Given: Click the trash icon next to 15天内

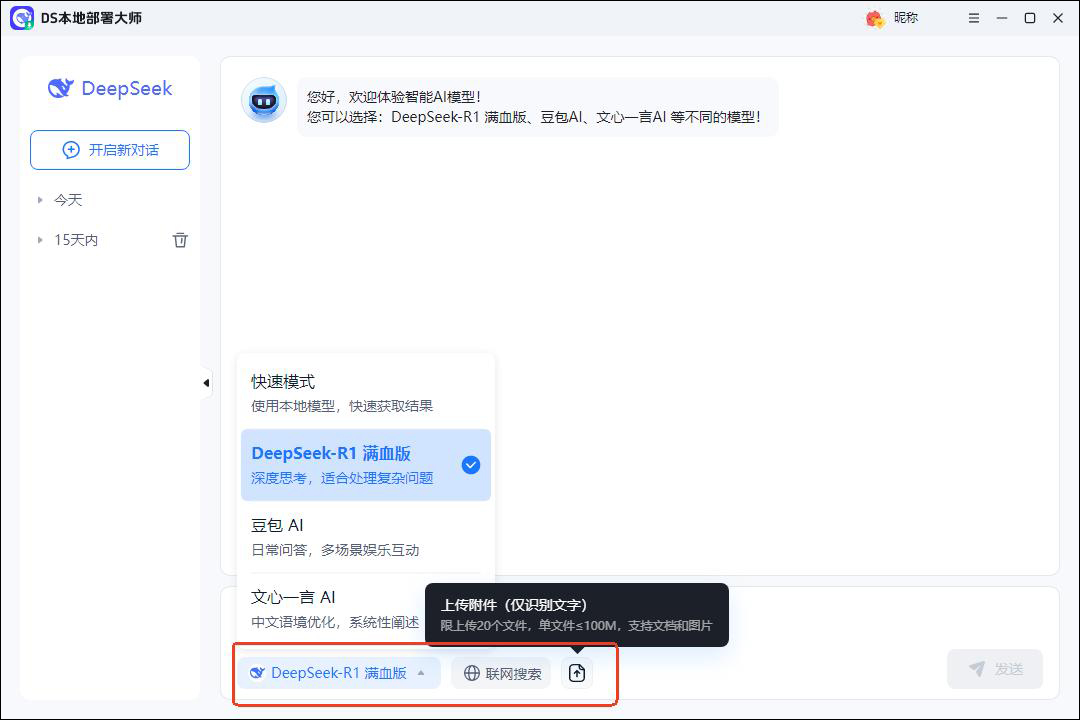Looking at the screenshot, I should tap(180, 240).
